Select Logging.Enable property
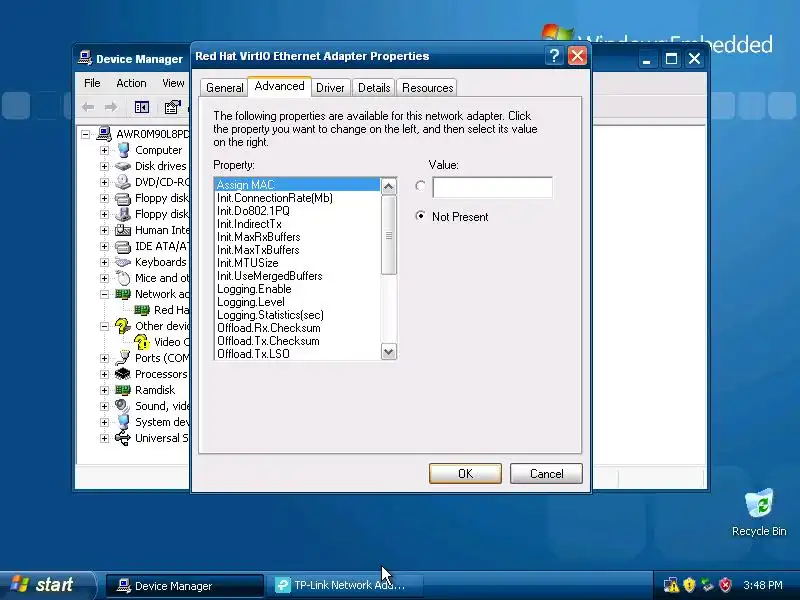The image size is (800, 600). coord(297,289)
